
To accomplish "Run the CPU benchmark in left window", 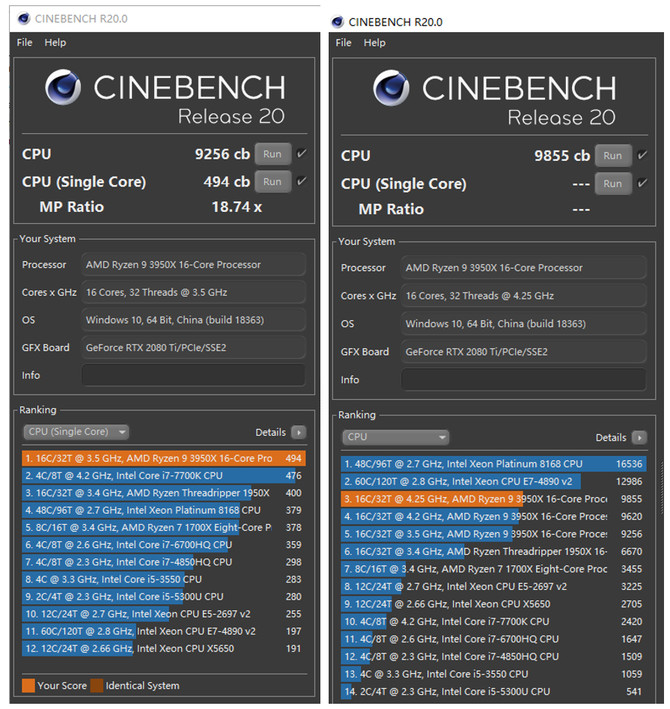I will (272, 154).
